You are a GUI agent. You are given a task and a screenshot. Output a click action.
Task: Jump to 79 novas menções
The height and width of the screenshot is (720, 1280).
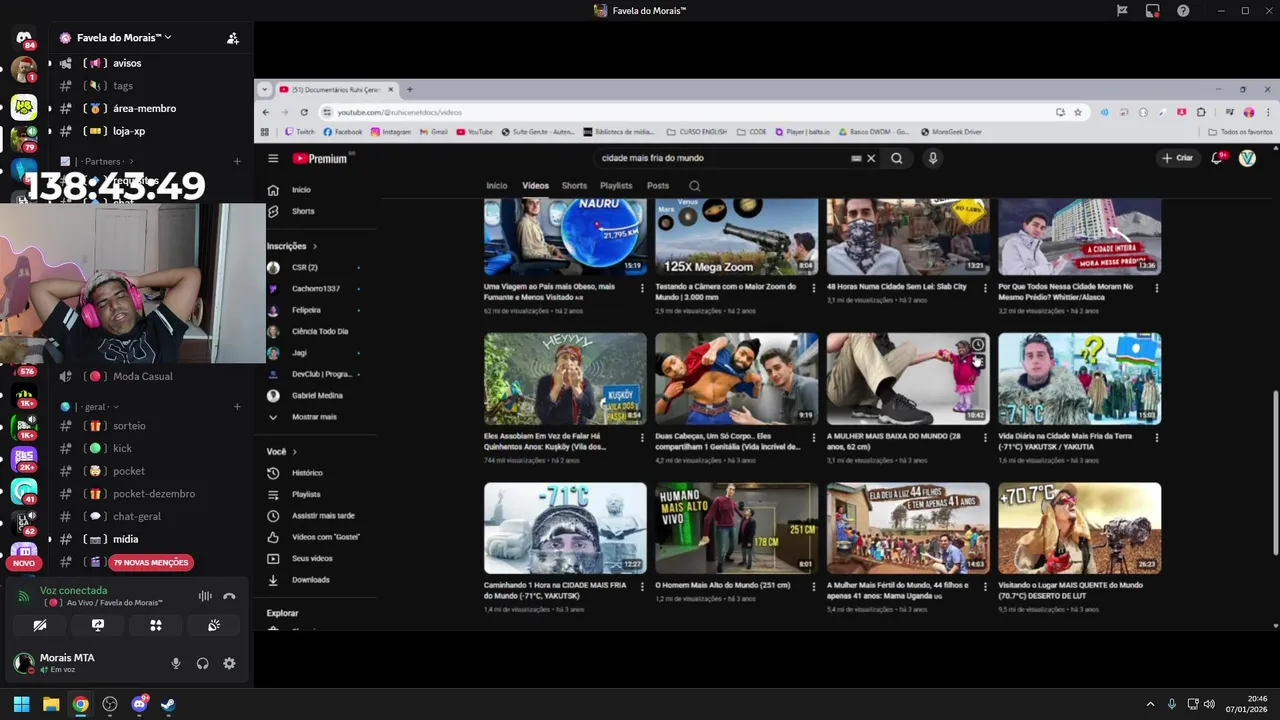point(151,563)
